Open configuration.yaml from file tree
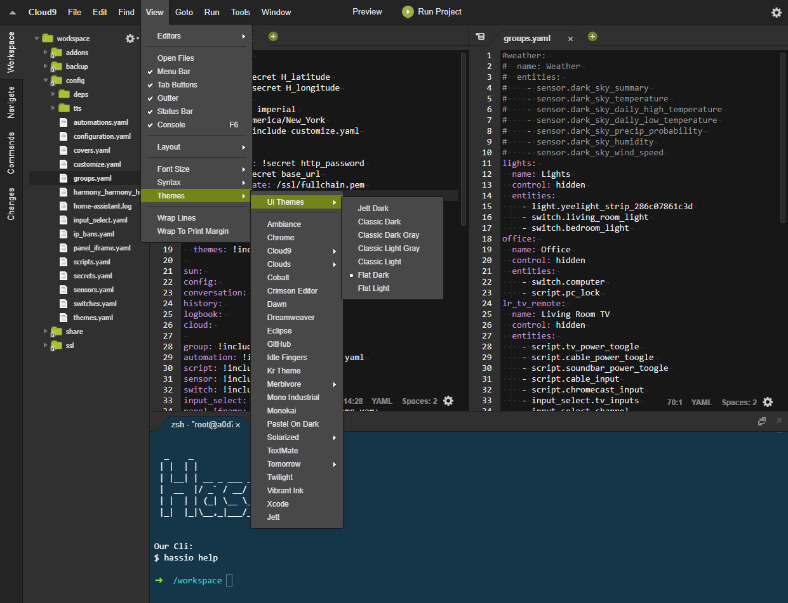The width and height of the screenshot is (788, 603). [x=102, y=136]
